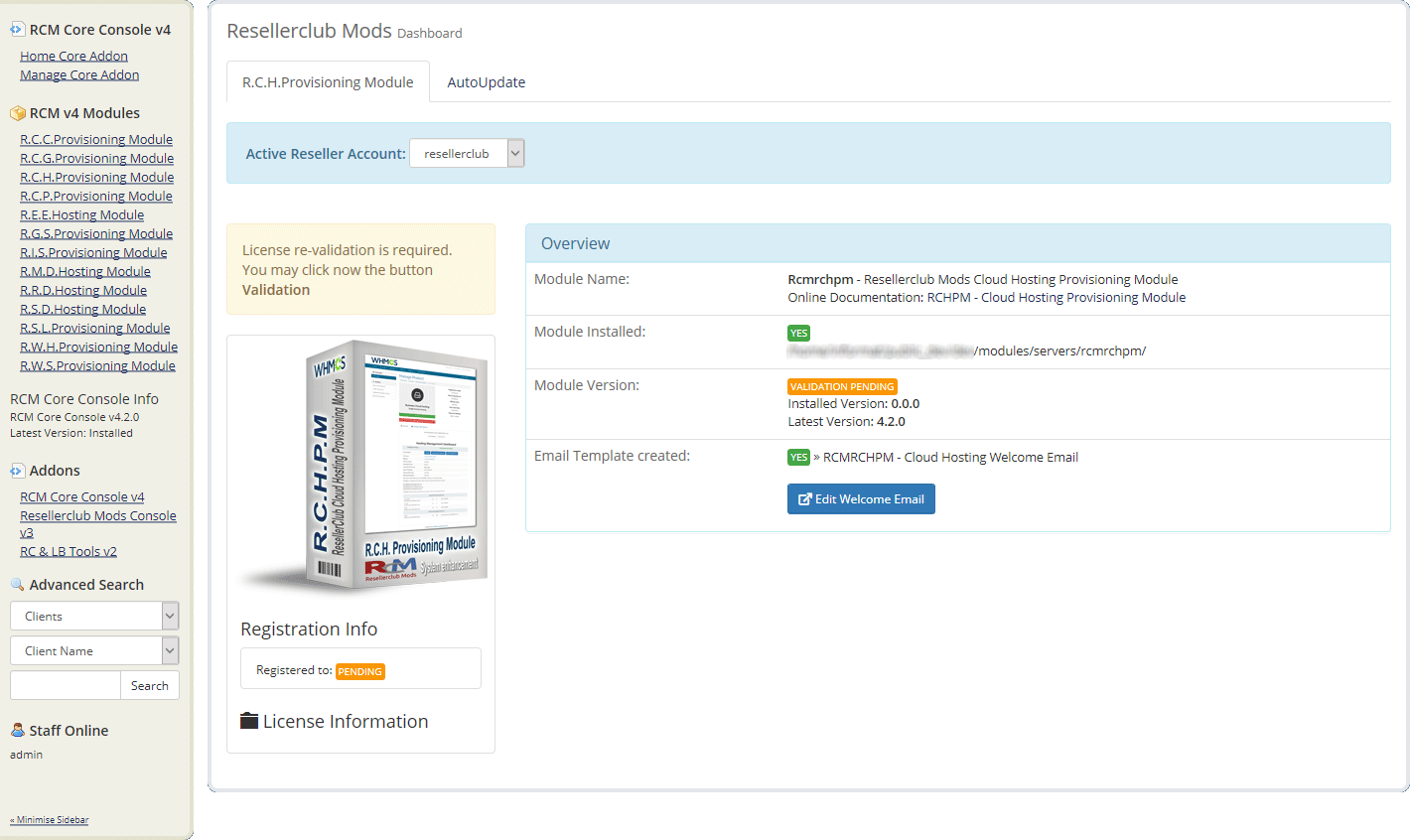This screenshot has height=840, width=1410.
Task: Click the YES badge for Email Template
Action: [798, 457]
